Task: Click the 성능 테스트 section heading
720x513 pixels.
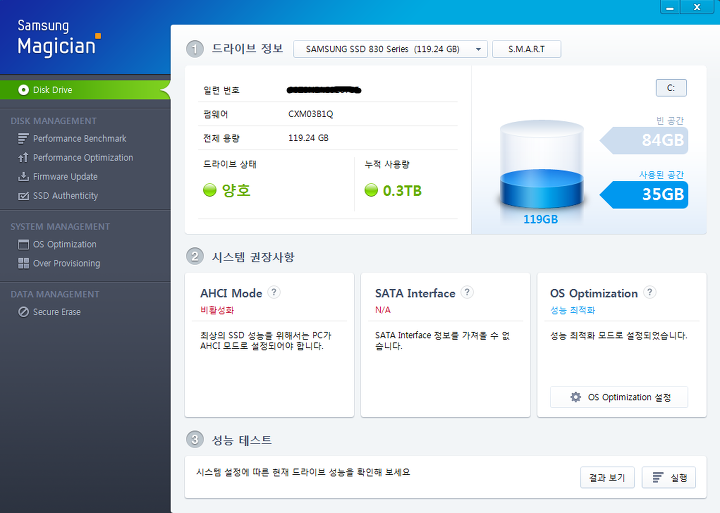Action: pyautogui.click(x=242, y=440)
